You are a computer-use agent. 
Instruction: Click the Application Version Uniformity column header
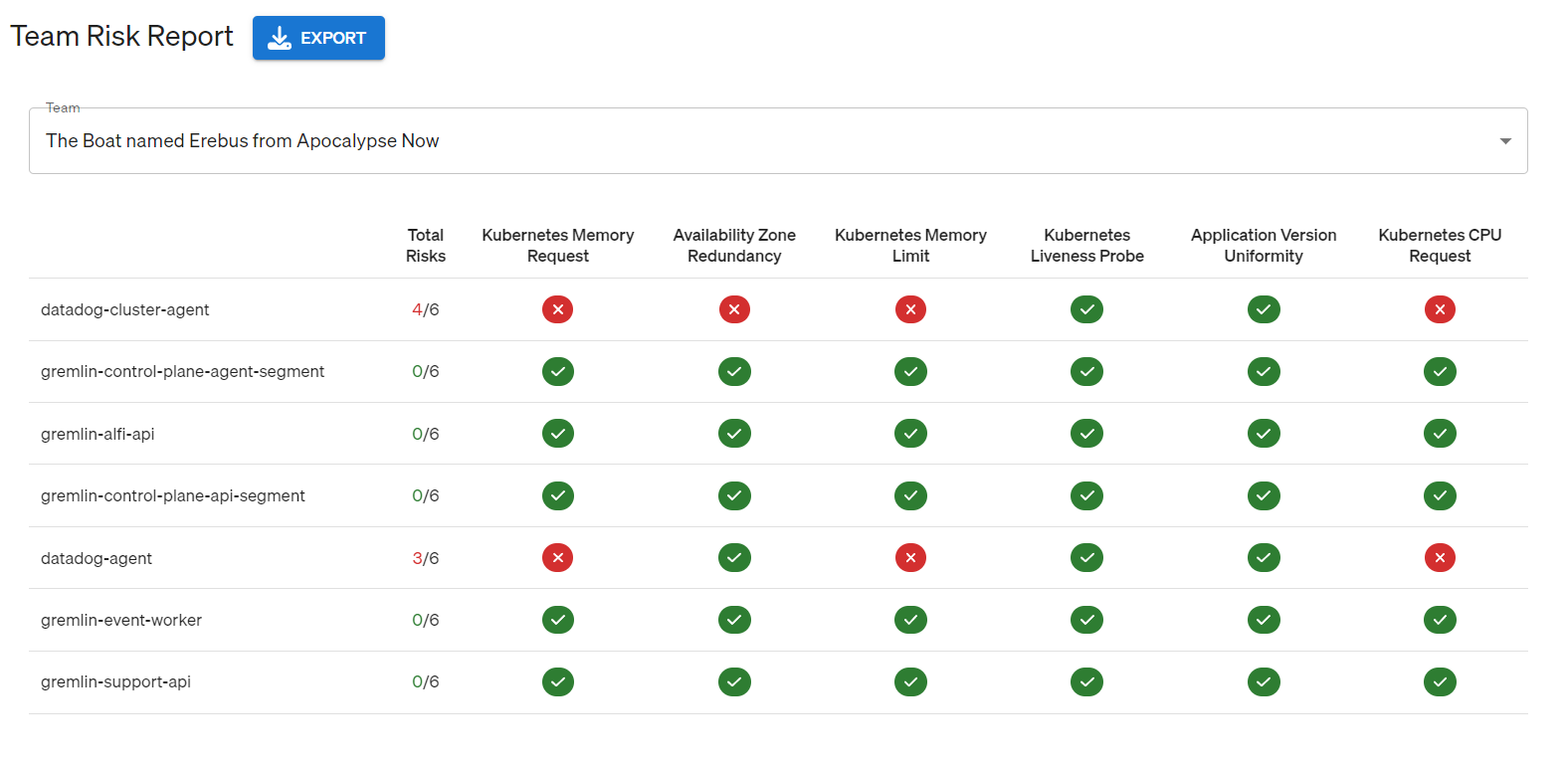click(1264, 245)
